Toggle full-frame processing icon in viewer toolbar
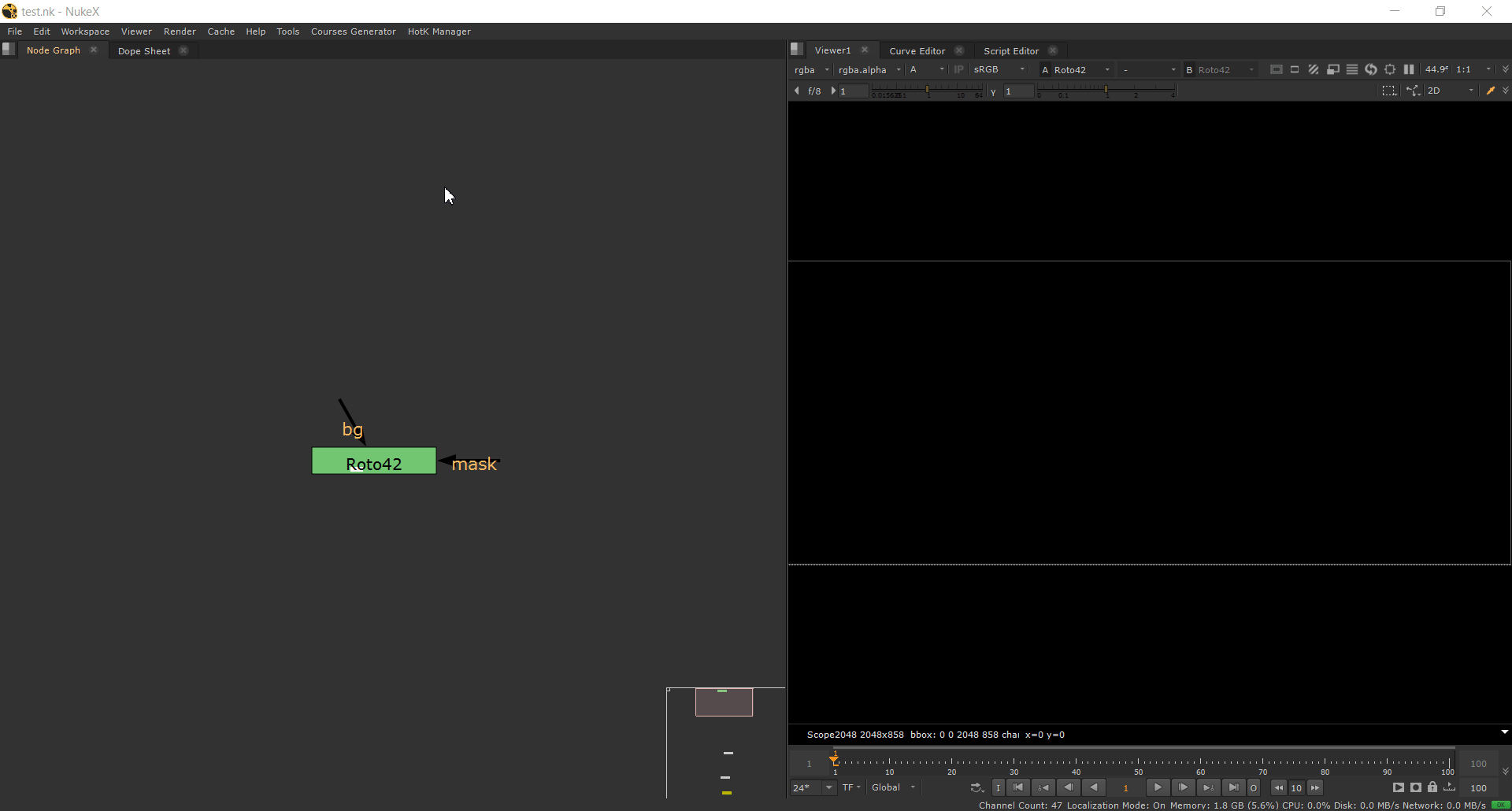The width and height of the screenshot is (1512, 811). [x=1277, y=69]
